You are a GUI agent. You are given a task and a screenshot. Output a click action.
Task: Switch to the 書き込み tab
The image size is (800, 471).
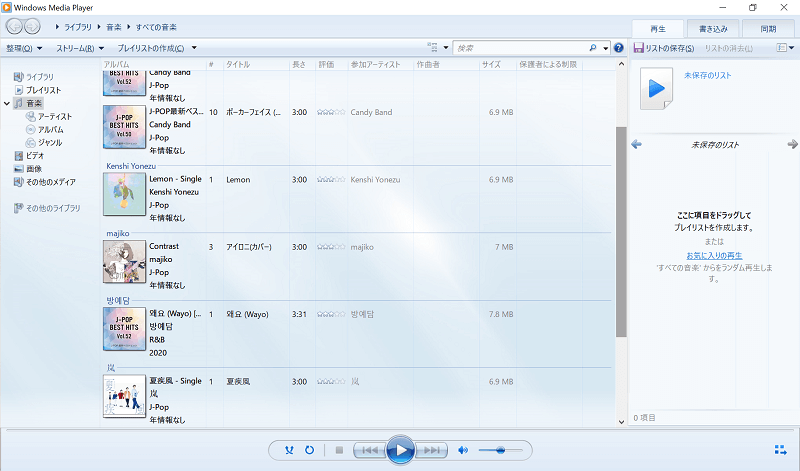[713, 29]
